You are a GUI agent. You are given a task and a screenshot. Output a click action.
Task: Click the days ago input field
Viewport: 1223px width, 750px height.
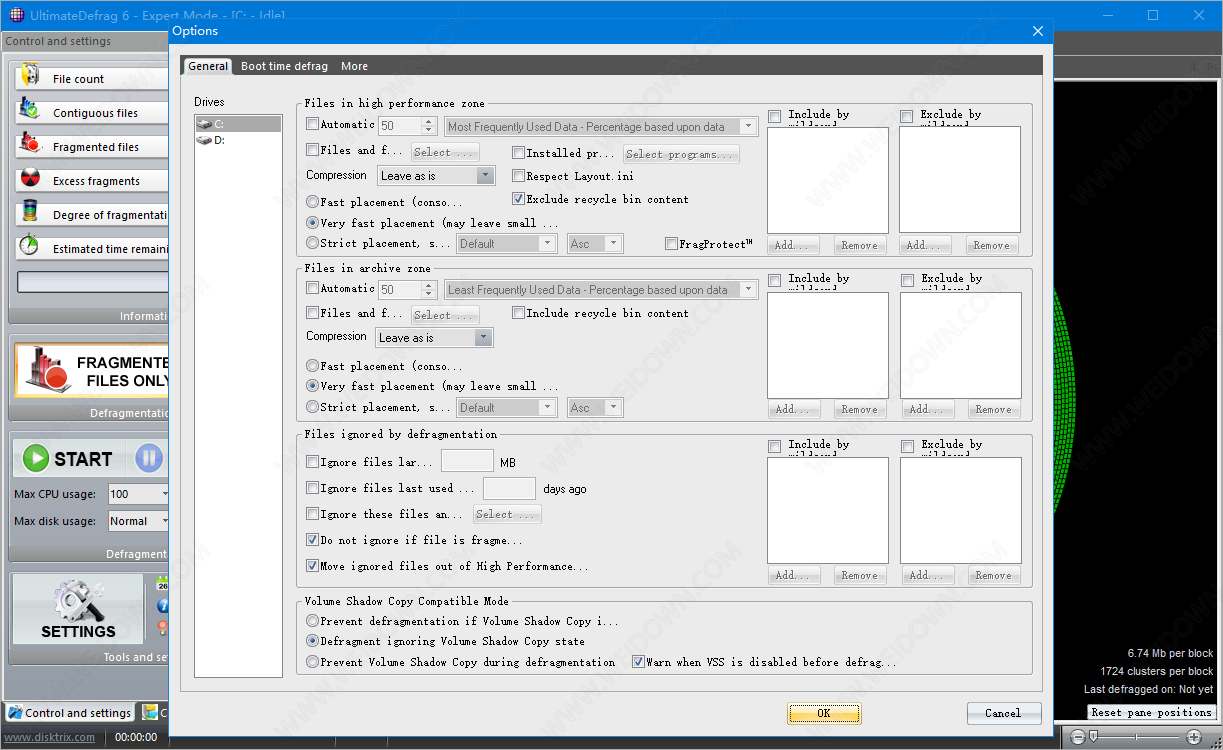tap(510, 488)
